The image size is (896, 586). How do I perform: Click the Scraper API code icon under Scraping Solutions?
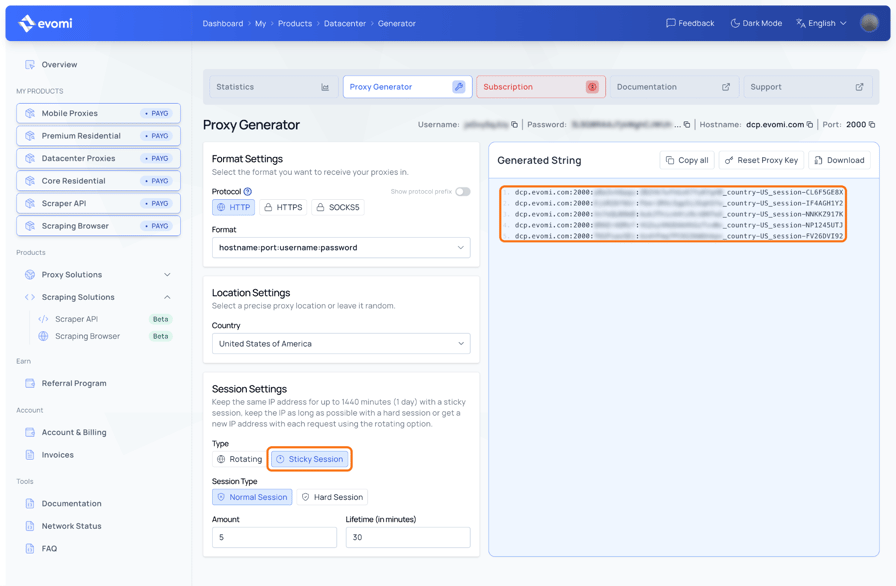[43, 319]
